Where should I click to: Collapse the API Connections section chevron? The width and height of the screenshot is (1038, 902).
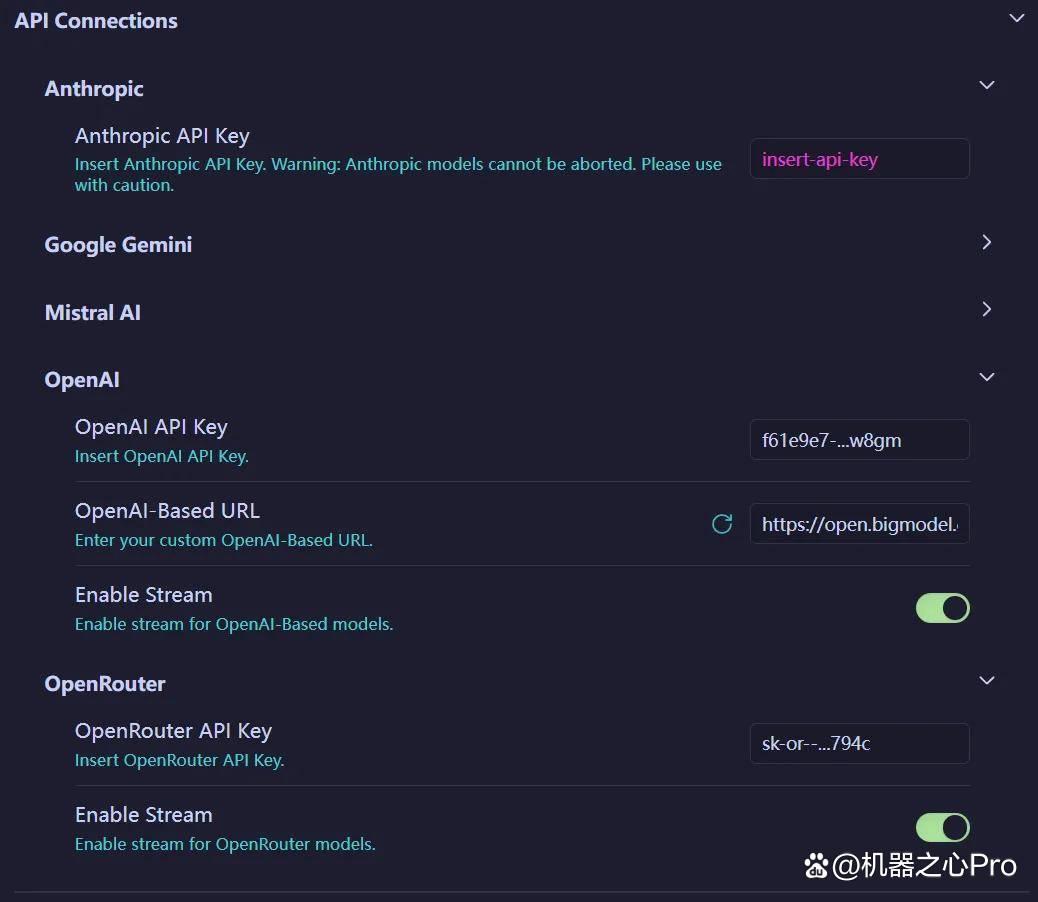click(x=1016, y=18)
